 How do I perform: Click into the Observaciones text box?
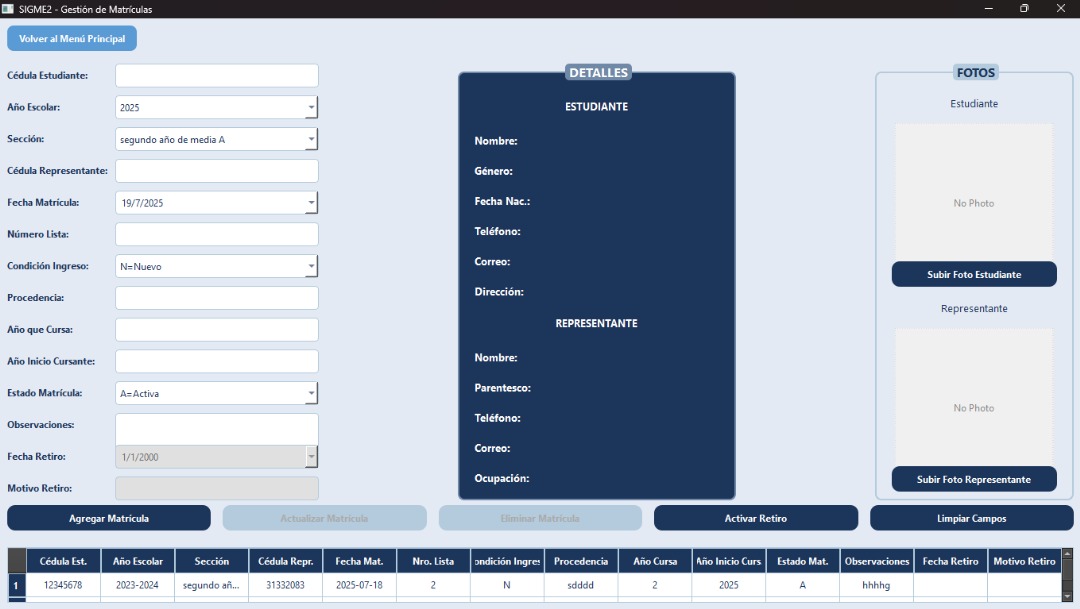click(x=217, y=428)
